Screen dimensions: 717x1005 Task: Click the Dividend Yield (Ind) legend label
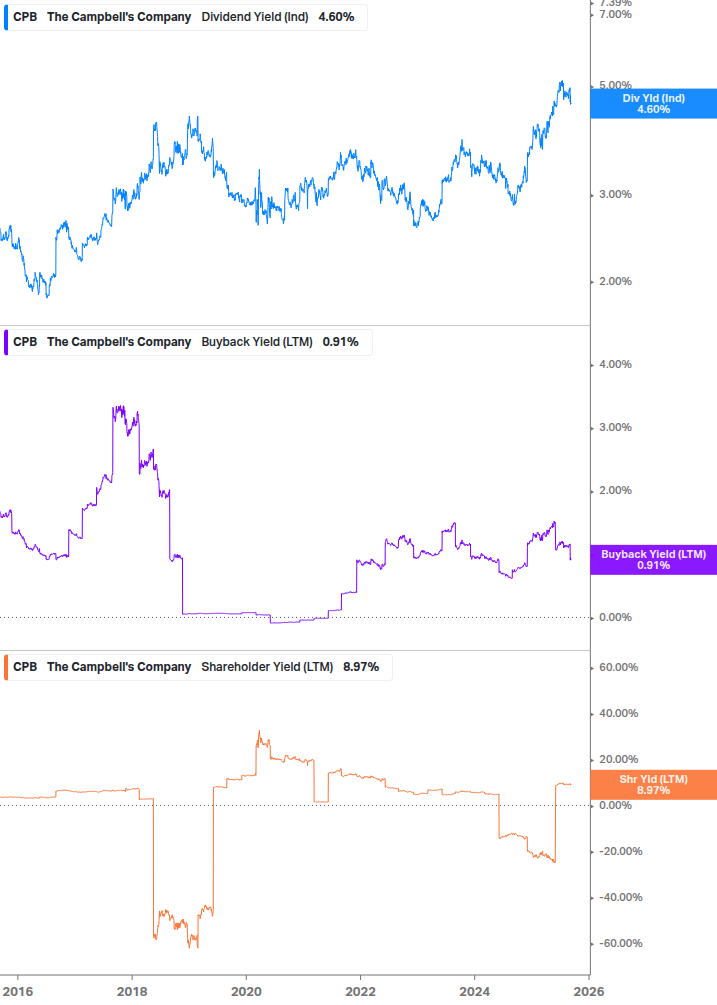point(254,17)
